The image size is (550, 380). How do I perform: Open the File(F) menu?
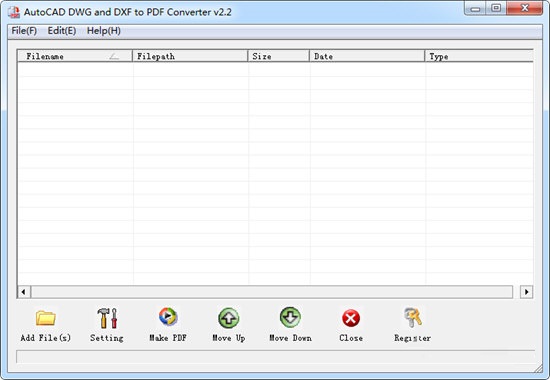pyautogui.click(x=24, y=31)
